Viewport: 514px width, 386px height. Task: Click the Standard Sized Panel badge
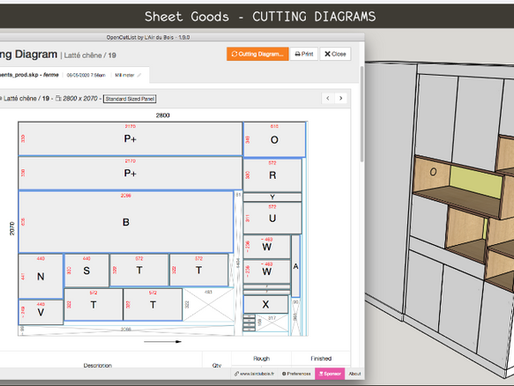click(x=130, y=99)
